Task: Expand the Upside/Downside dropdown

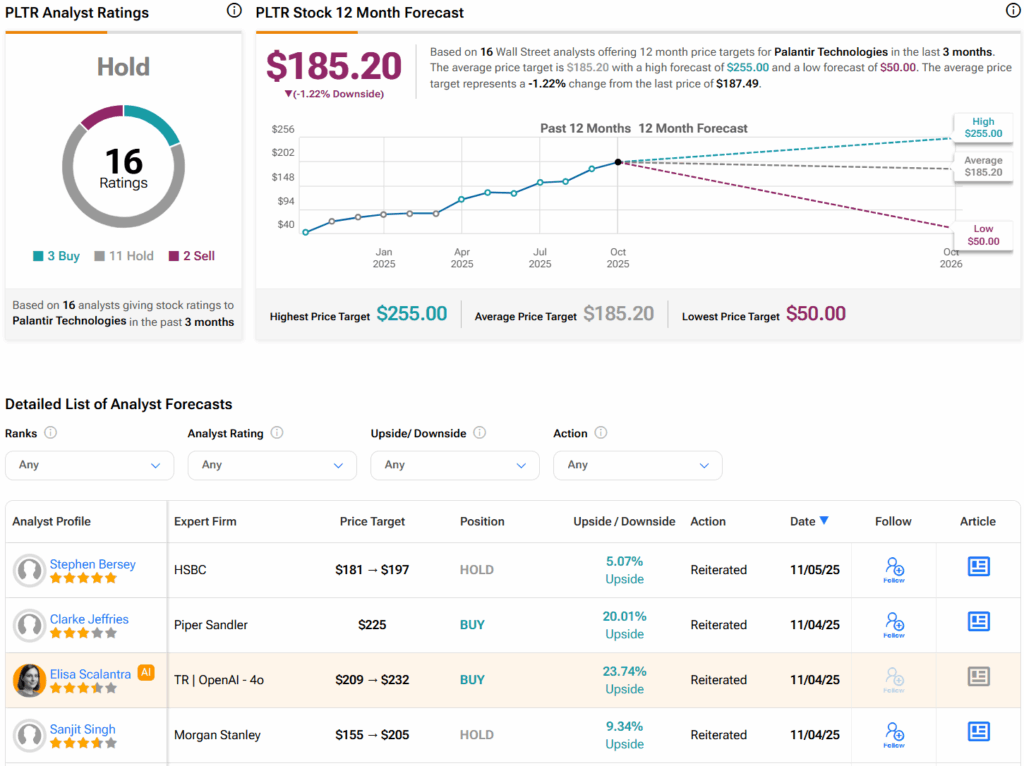Action: (455, 465)
